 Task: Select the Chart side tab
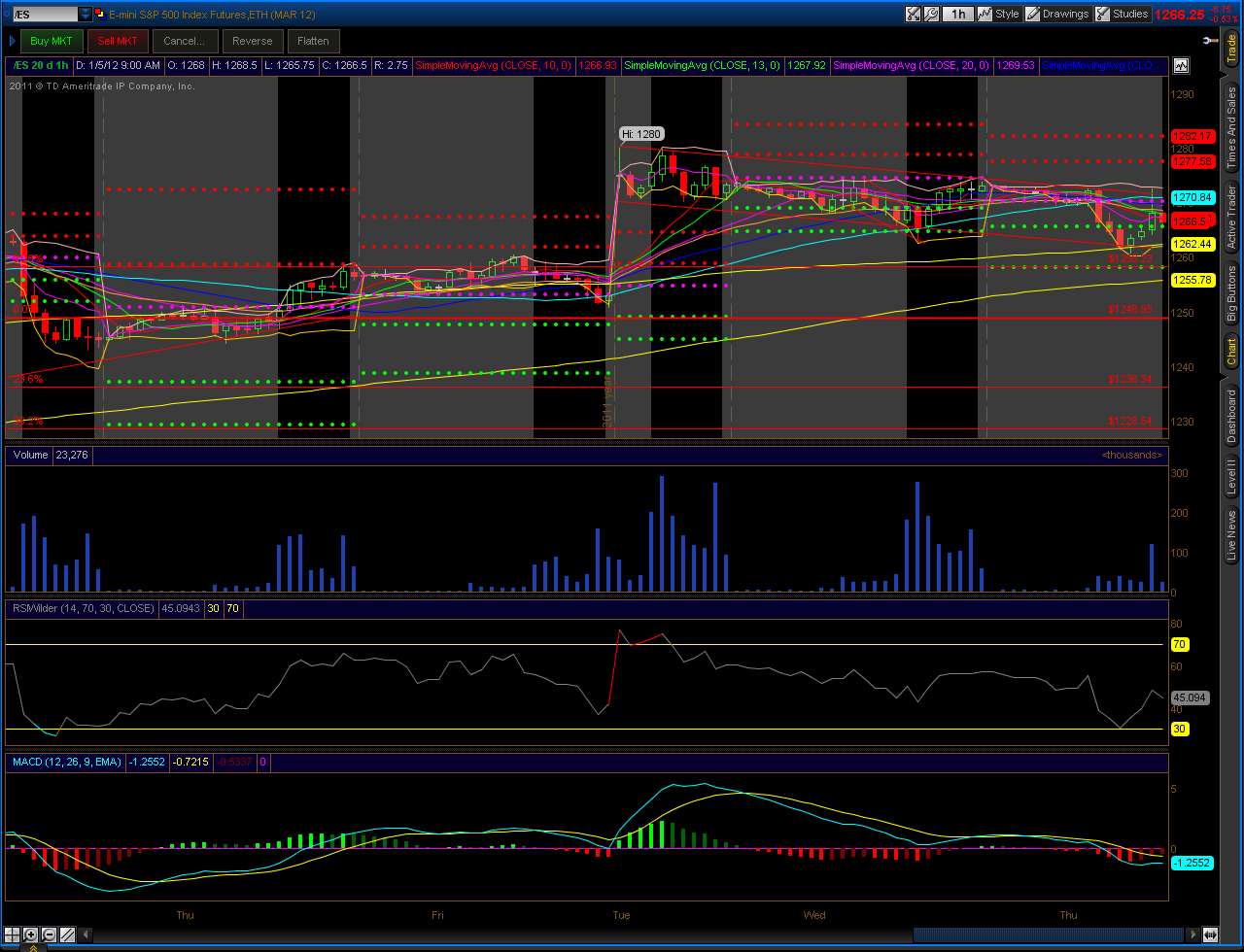tap(1231, 351)
